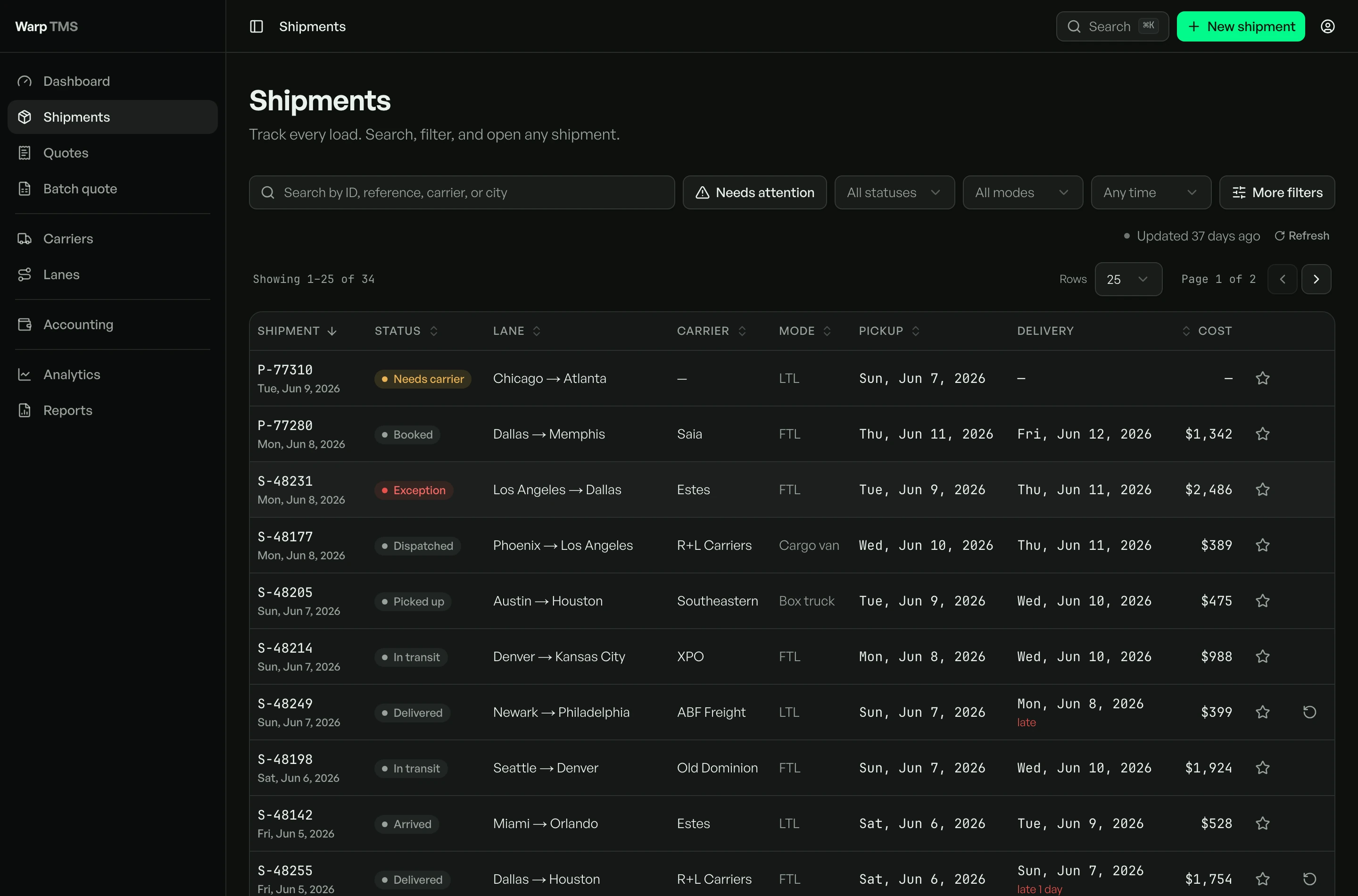This screenshot has height=896, width=1358.
Task: Click the Warp TMS logo
Action: [46, 26]
